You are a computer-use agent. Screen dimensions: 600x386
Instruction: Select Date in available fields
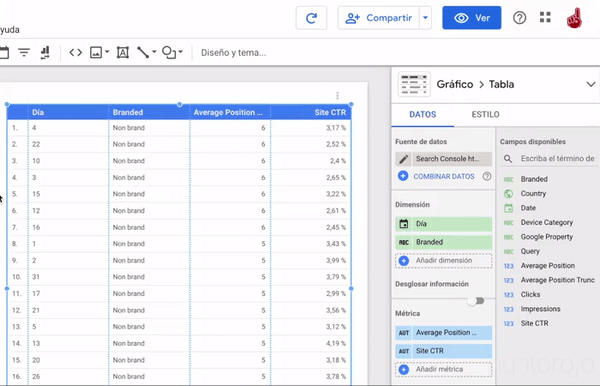[x=528, y=208]
